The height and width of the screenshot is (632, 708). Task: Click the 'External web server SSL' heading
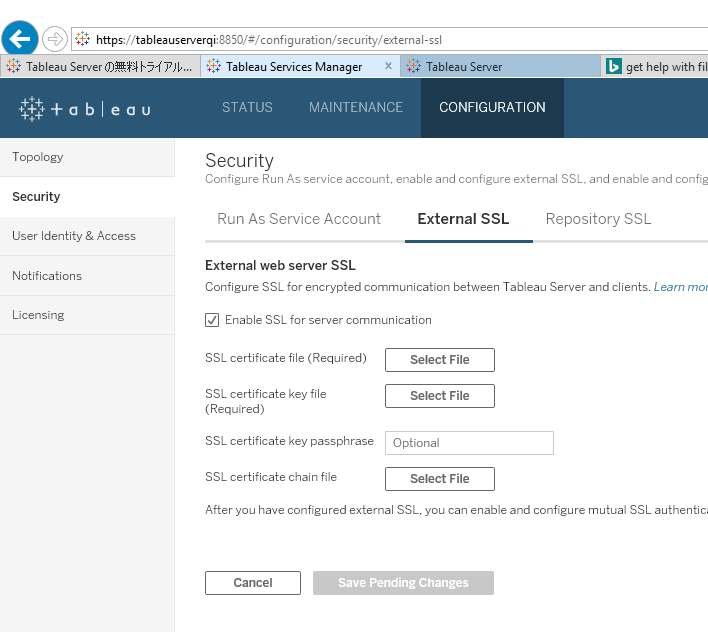pos(280,265)
